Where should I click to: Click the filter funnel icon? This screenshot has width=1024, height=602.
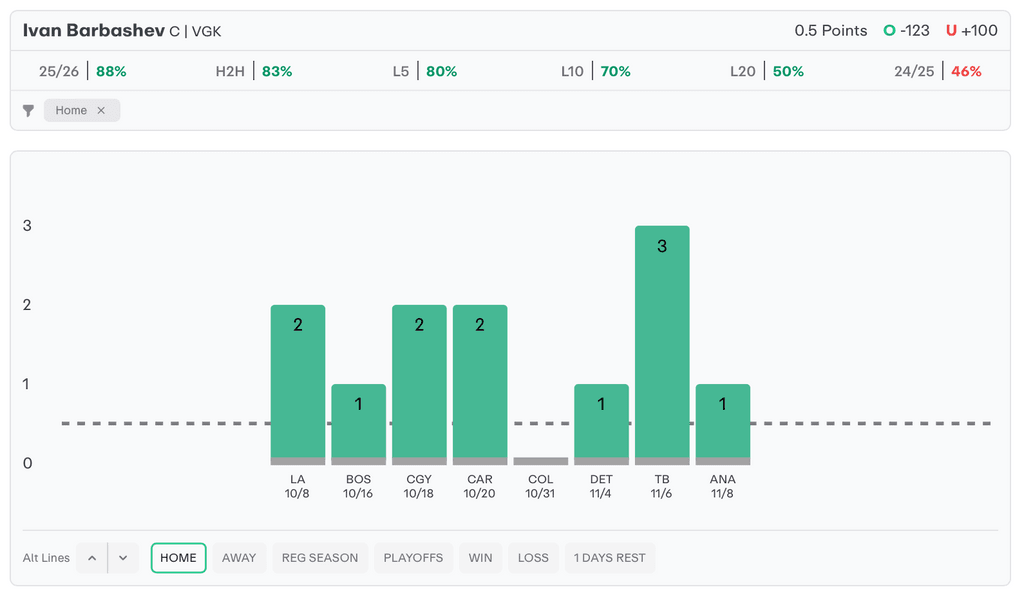[x=29, y=111]
